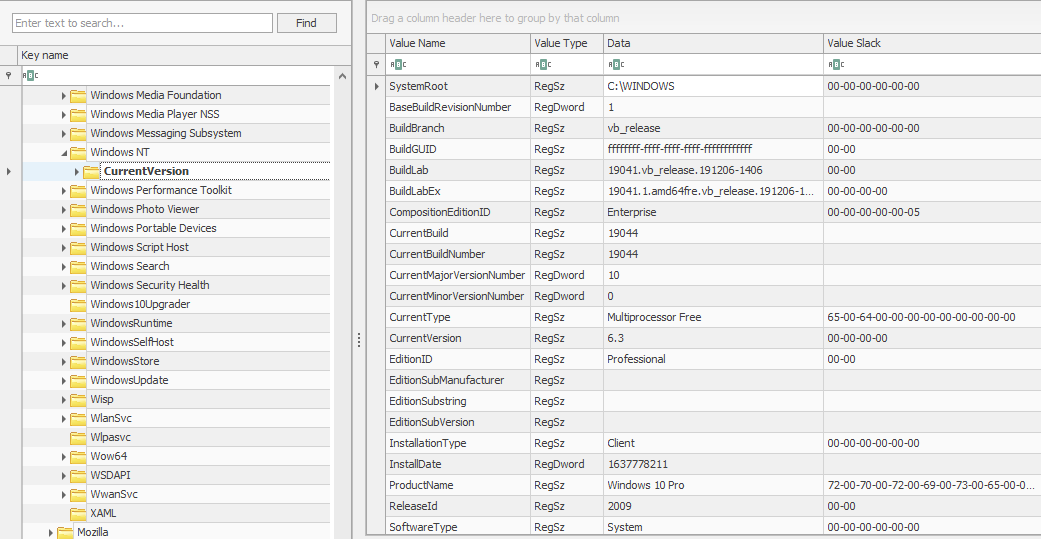
Task: Expand the CurrentVersion subkey node
Action: (x=77, y=171)
